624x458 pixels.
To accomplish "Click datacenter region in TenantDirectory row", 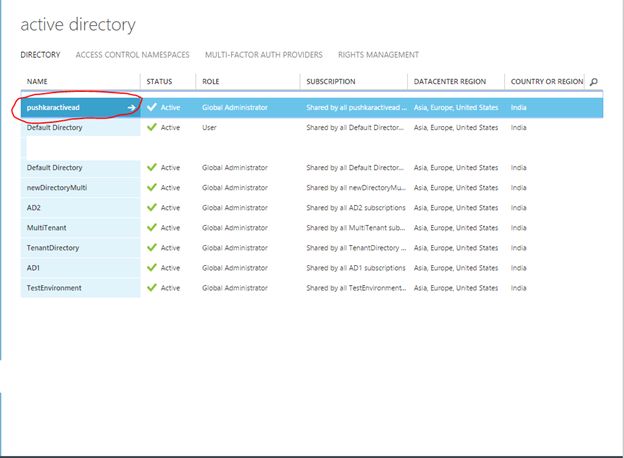I will [456, 248].
